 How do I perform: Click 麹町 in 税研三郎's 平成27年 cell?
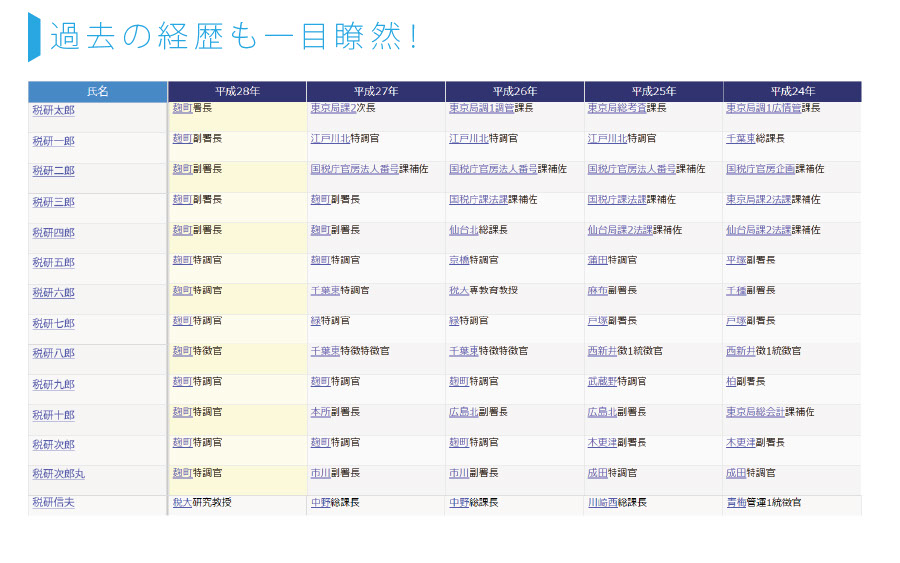coord(320,199)
